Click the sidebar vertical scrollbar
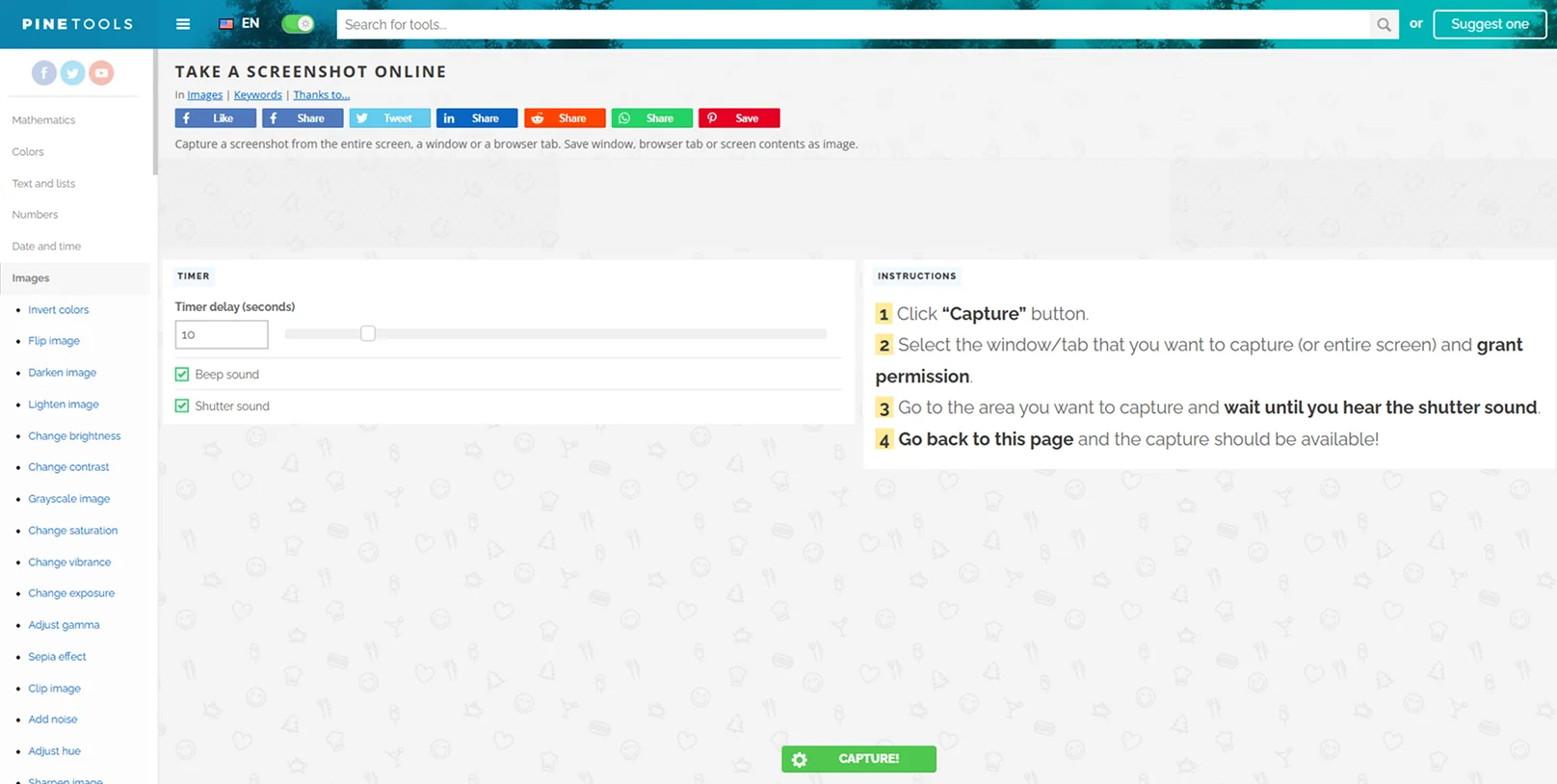The height and width of the screenshot is (784, 1557). point(155,114)
